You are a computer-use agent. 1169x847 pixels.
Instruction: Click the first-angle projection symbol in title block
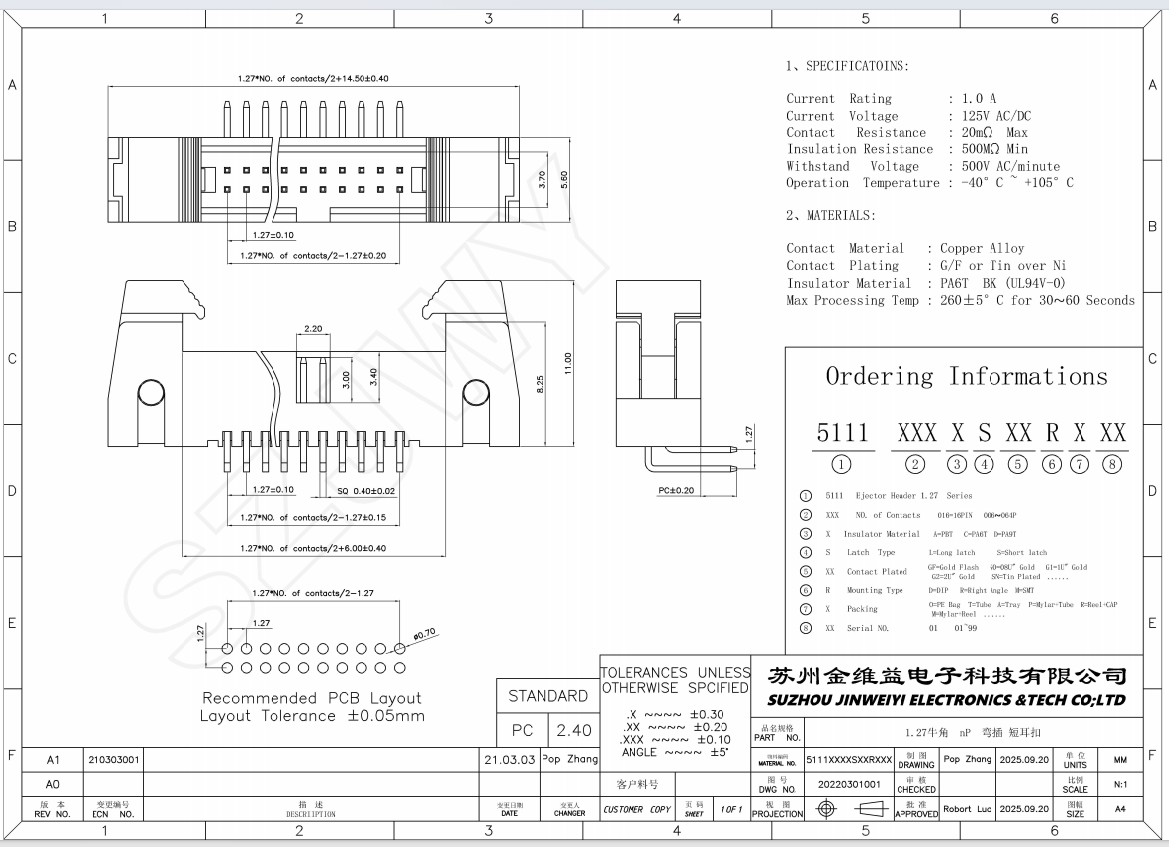(x=848, y=809)
